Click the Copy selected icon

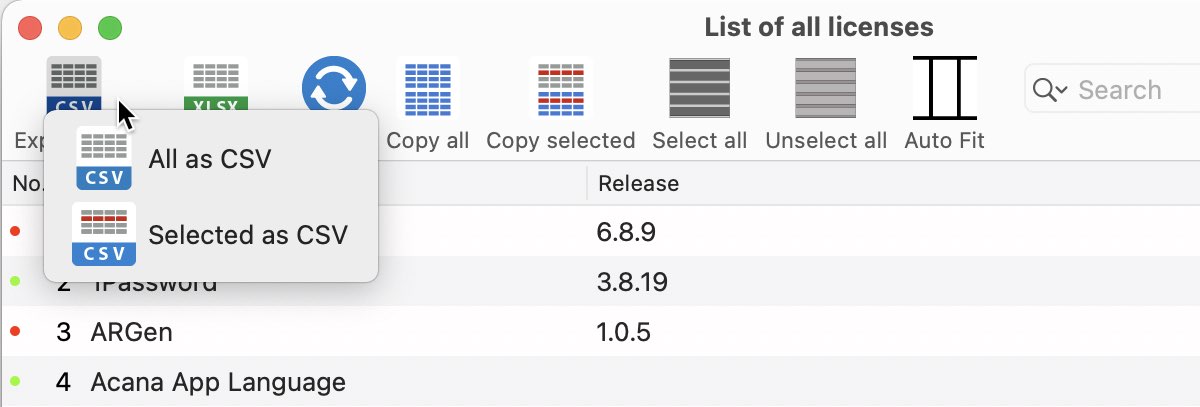pyautogui.click(x=561, y=90)
